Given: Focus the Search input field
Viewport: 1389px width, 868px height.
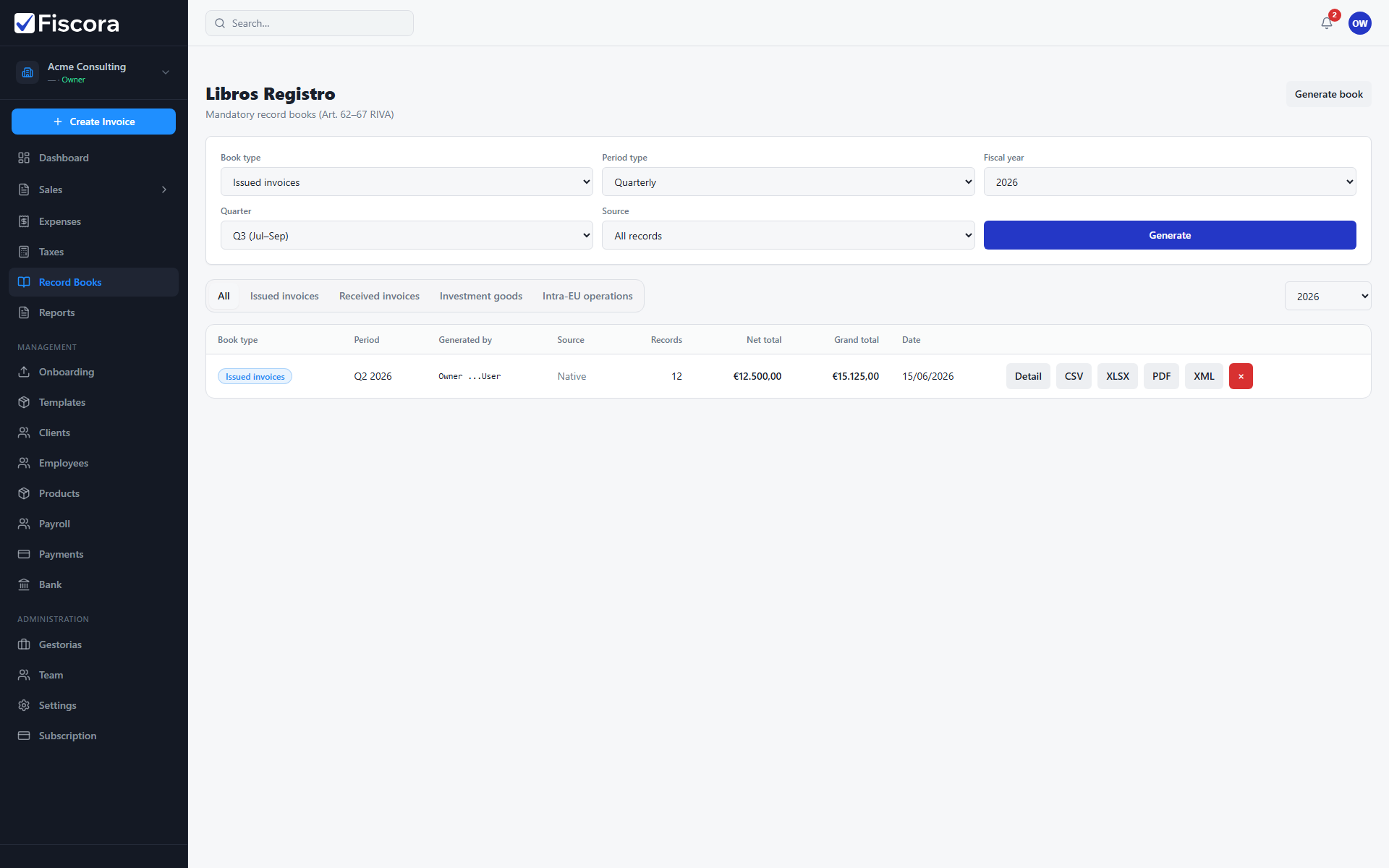Looking at the screenshot, I should coord(310,23).
